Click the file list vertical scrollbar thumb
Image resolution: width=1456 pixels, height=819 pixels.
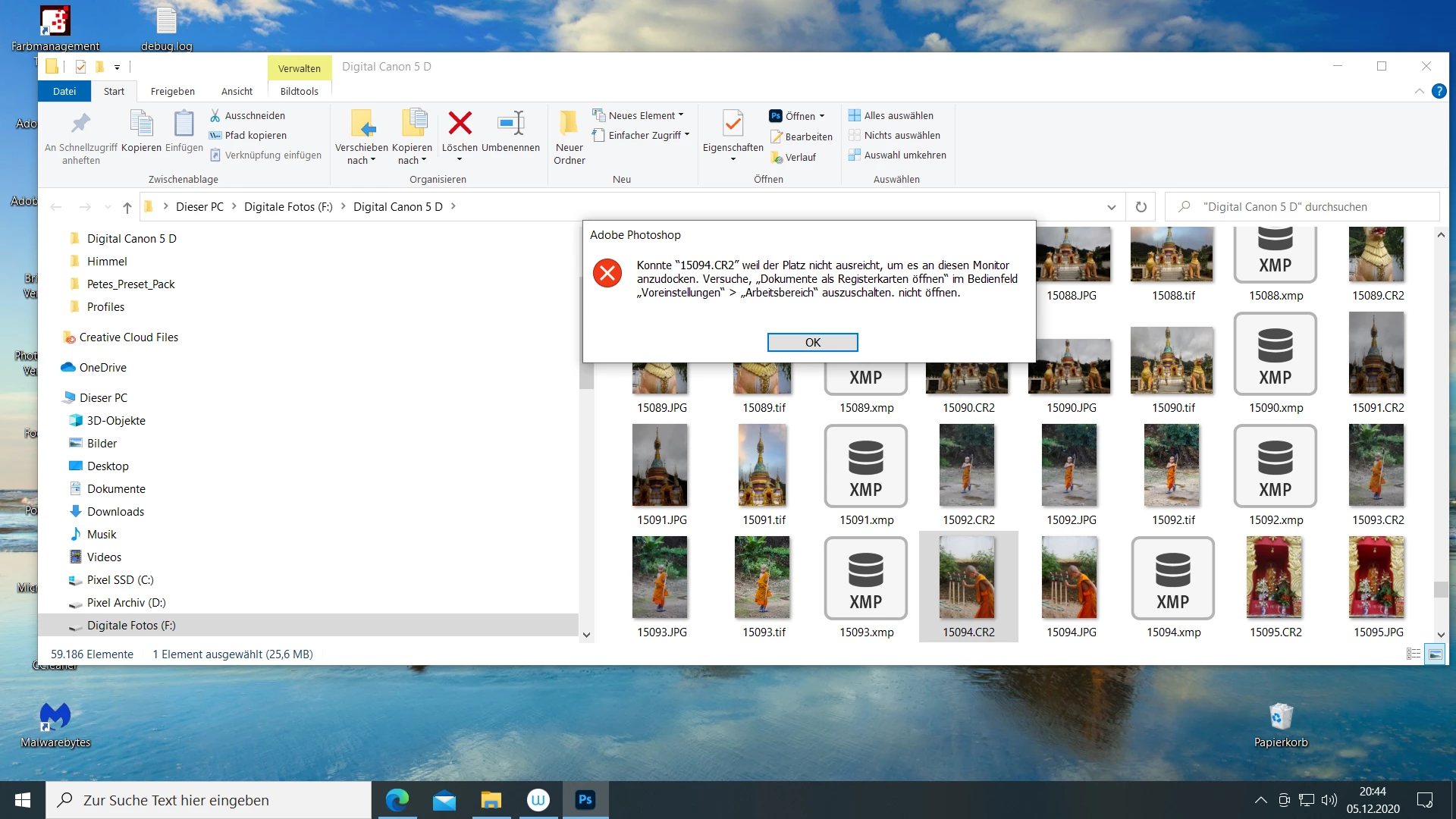(x=1441, y=589)
